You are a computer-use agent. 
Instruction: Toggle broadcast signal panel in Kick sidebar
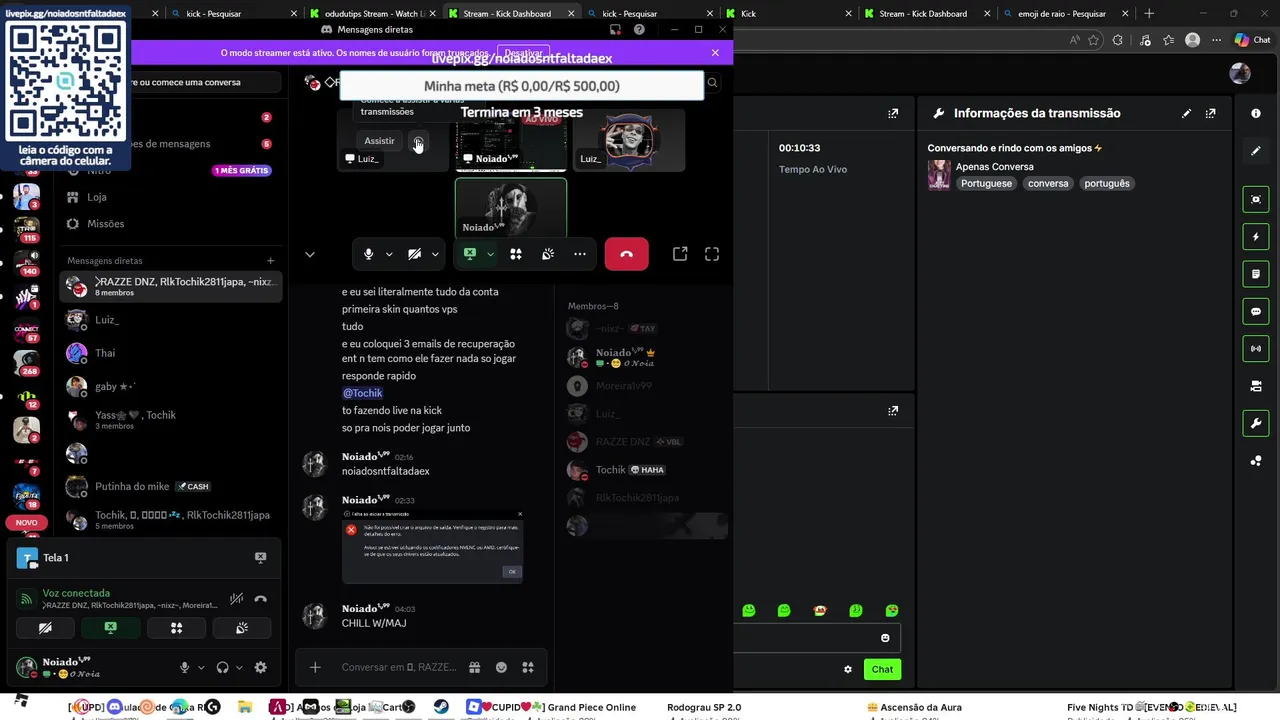click(x=1256, y=349)
